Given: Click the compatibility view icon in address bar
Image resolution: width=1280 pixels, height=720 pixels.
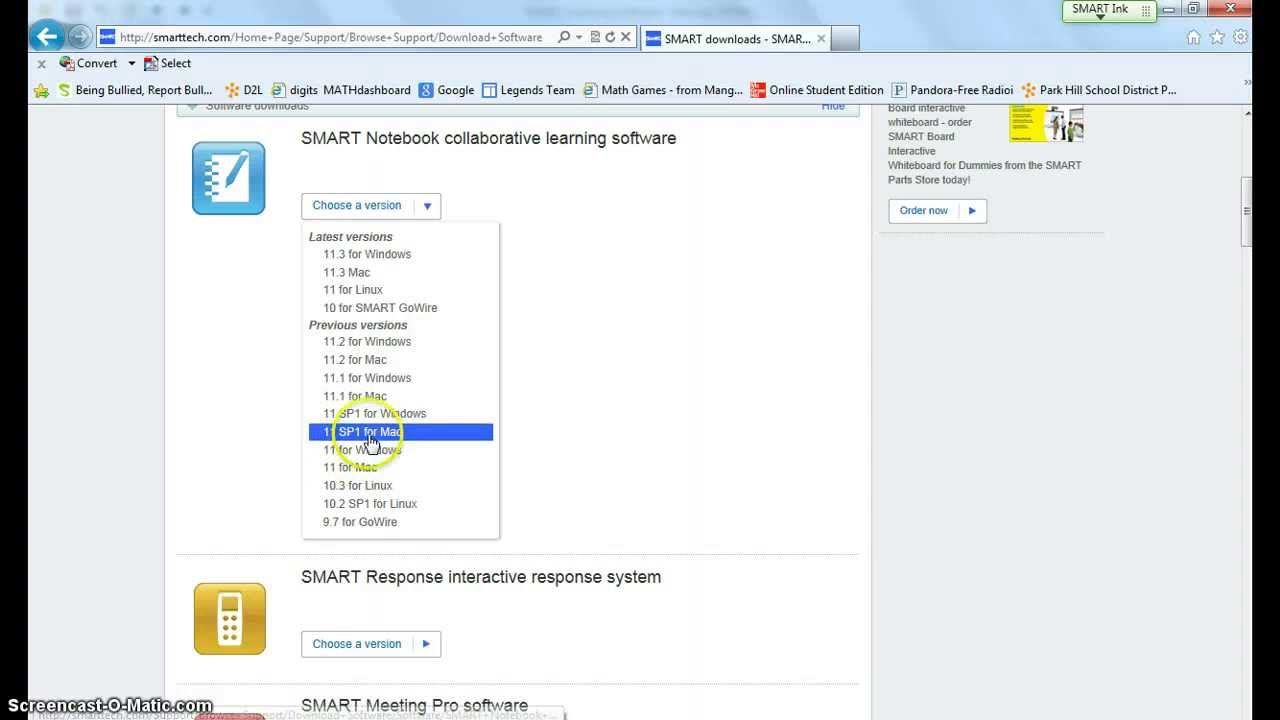Looking at the screenshot, I should tap(595, 37).
